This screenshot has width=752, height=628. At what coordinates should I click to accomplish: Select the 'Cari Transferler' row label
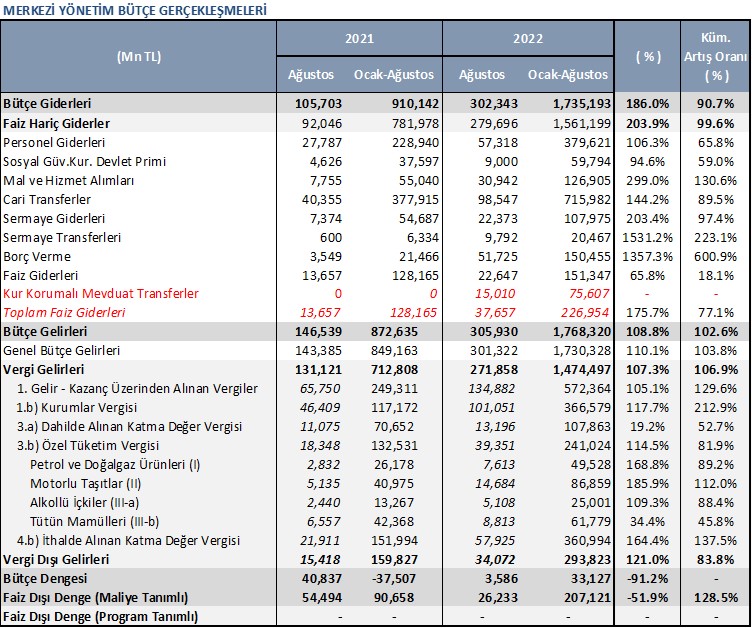pos(47,200)
